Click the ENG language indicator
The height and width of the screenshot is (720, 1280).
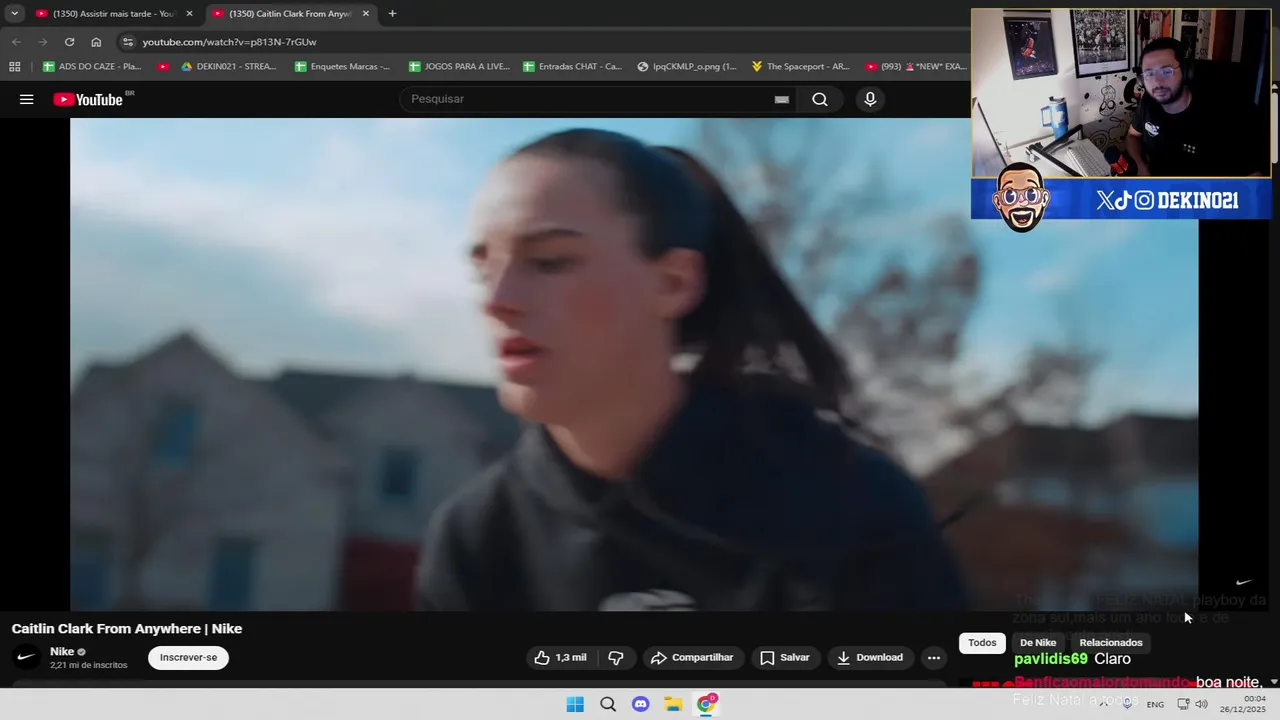[1155, 704]
